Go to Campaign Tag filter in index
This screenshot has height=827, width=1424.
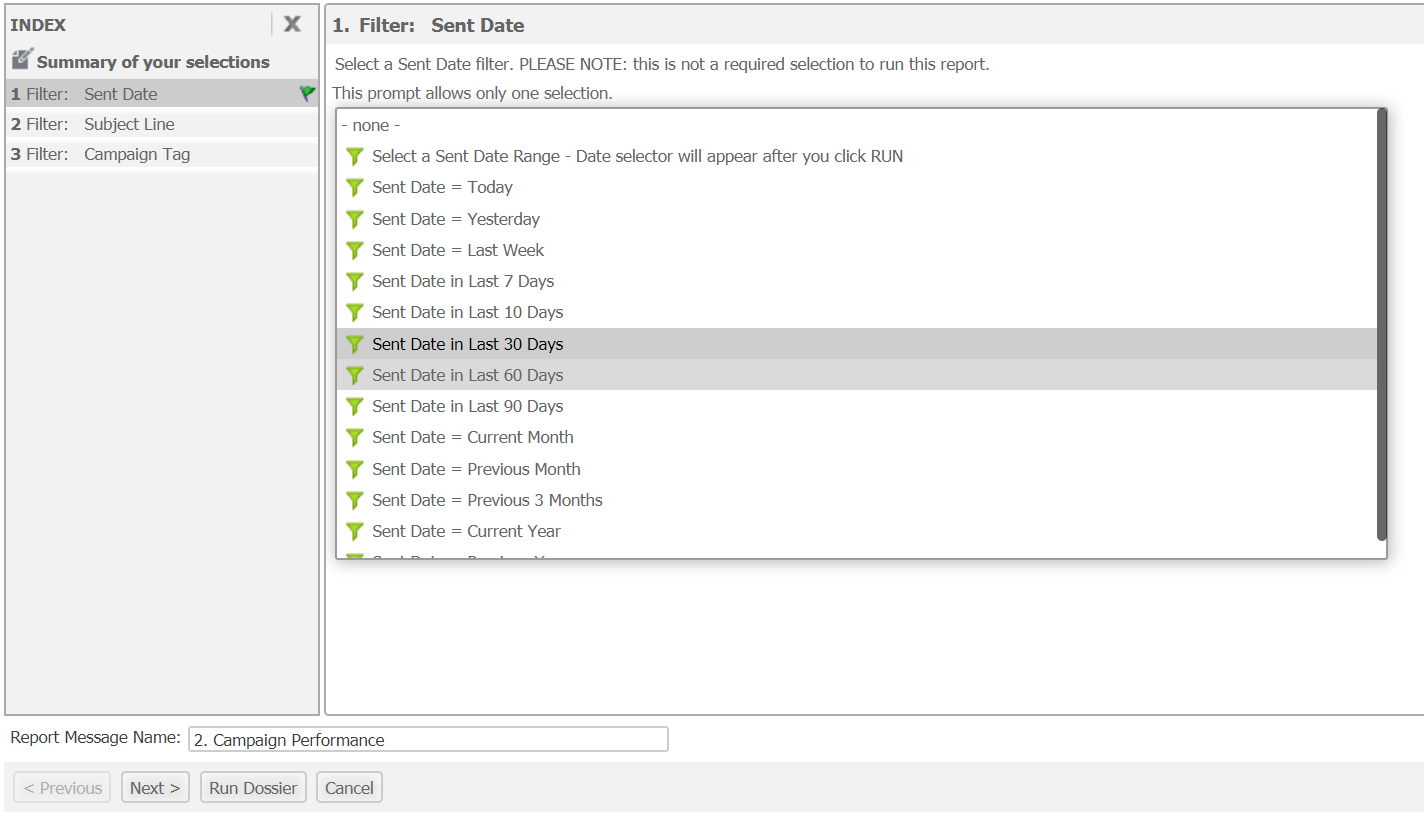(137, 154)
